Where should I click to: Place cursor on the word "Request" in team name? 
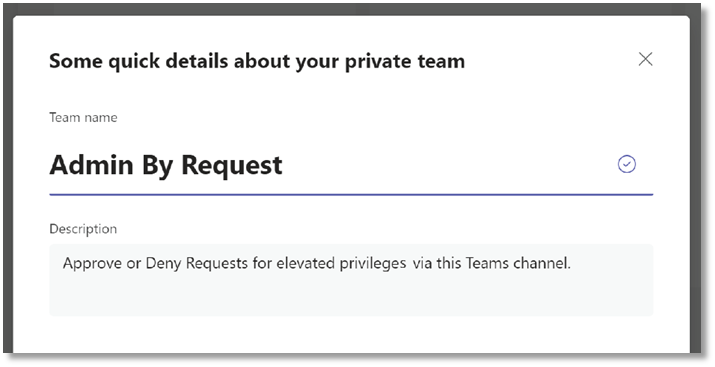(232, 166)
